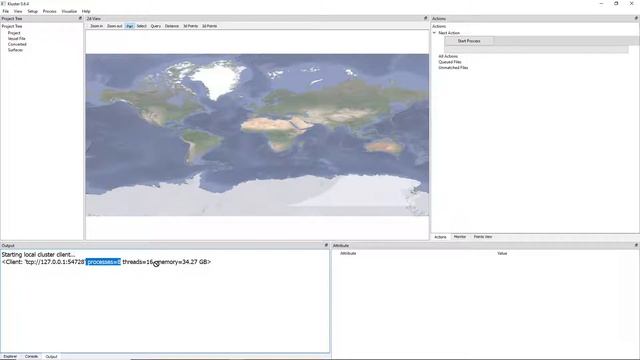Image resolution: width=640 pixels, height=360 pixels.
Task: Switch to the Explorer tab
Action: pos(10,356)
